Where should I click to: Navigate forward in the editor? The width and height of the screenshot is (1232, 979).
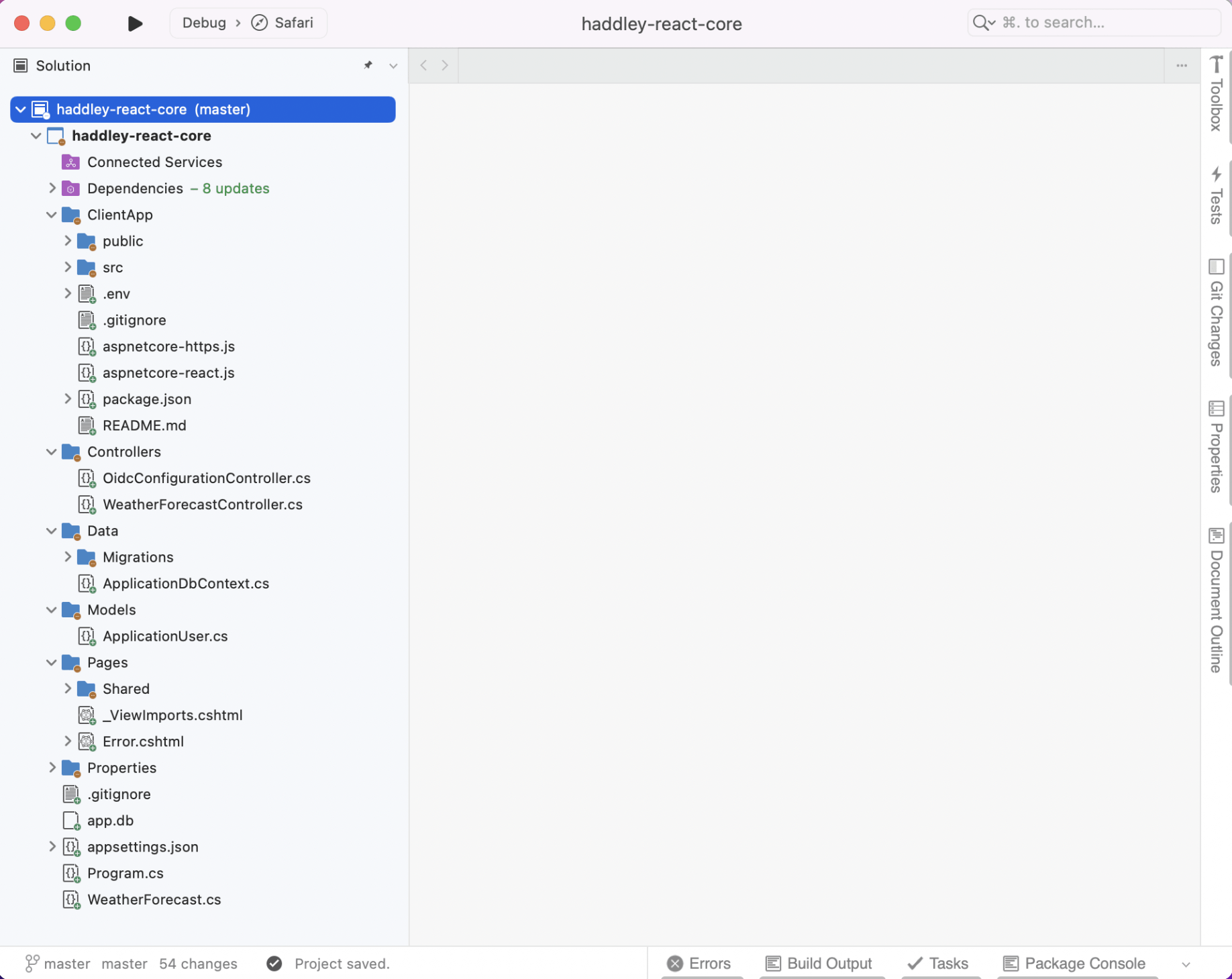pos(445,65)
